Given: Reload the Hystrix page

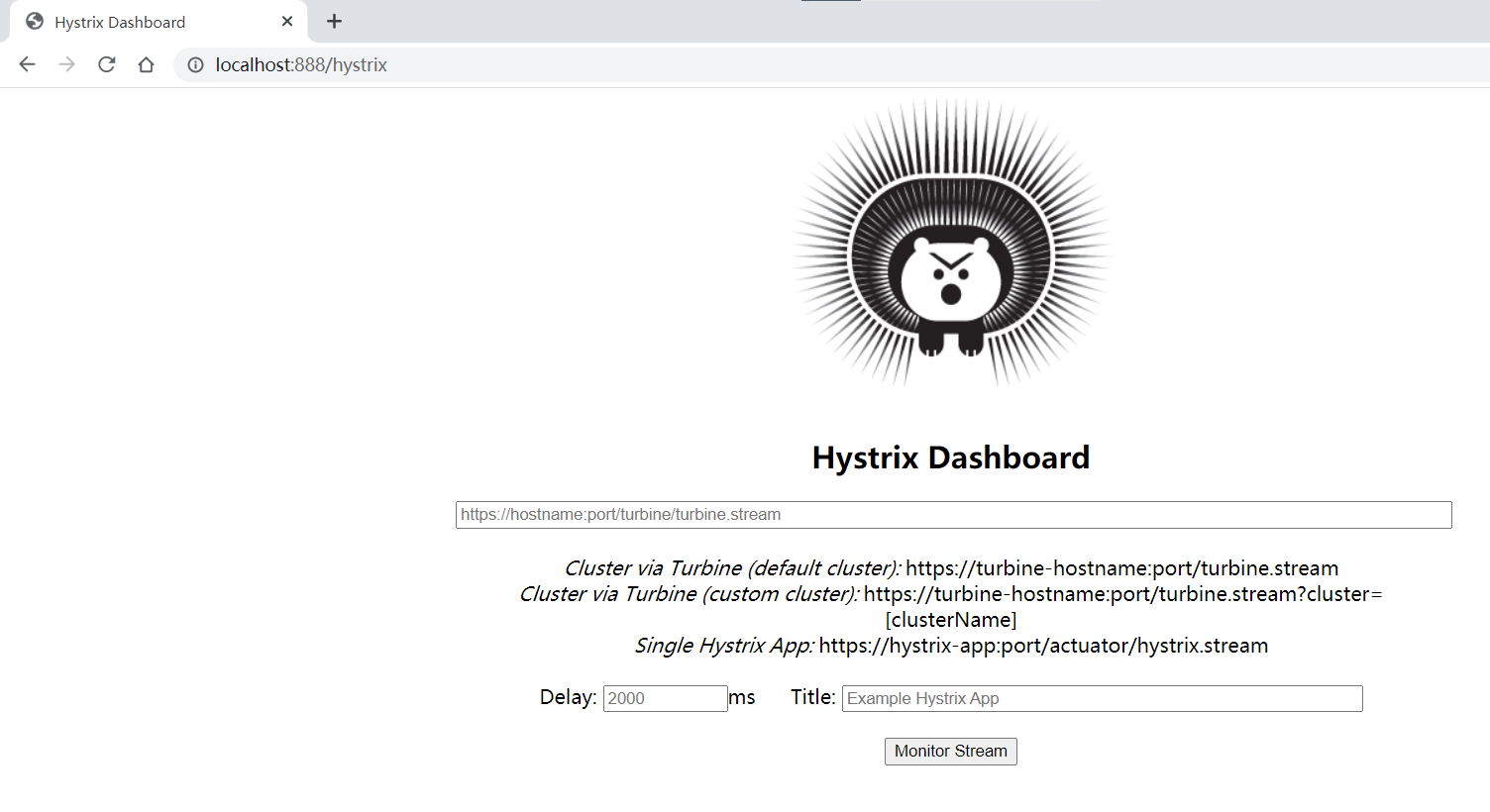Looking at the screenshot, I should [x=107, y=64].
